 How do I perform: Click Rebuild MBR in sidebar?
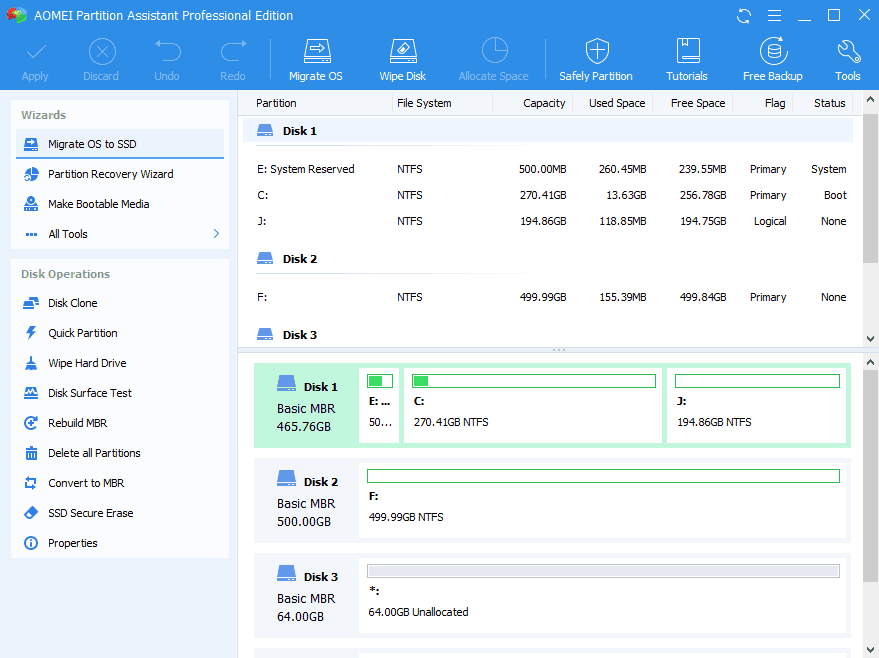[77, 423]
